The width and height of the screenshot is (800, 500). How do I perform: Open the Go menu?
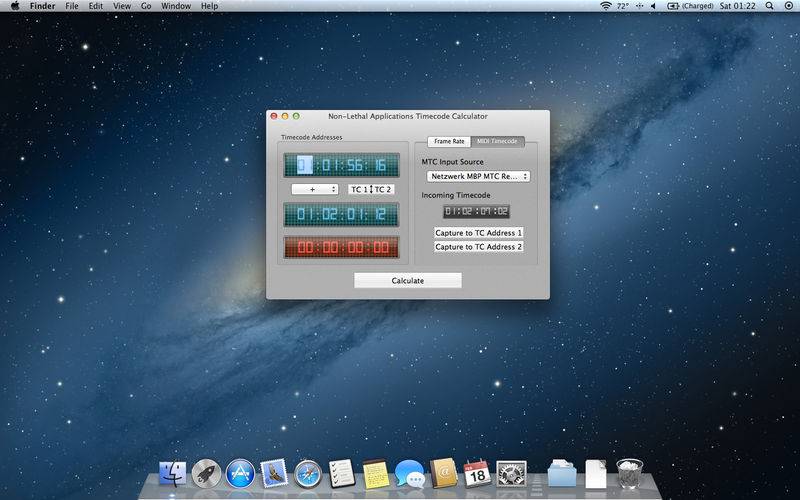146,6
